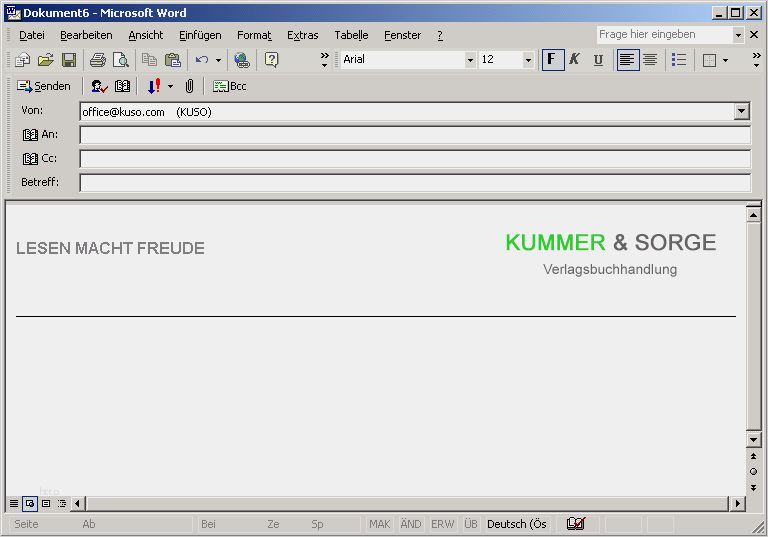Send the e-mail with Senden
Image resolution: width=768 pixels, height=537 pixels.
coord(44,86)
